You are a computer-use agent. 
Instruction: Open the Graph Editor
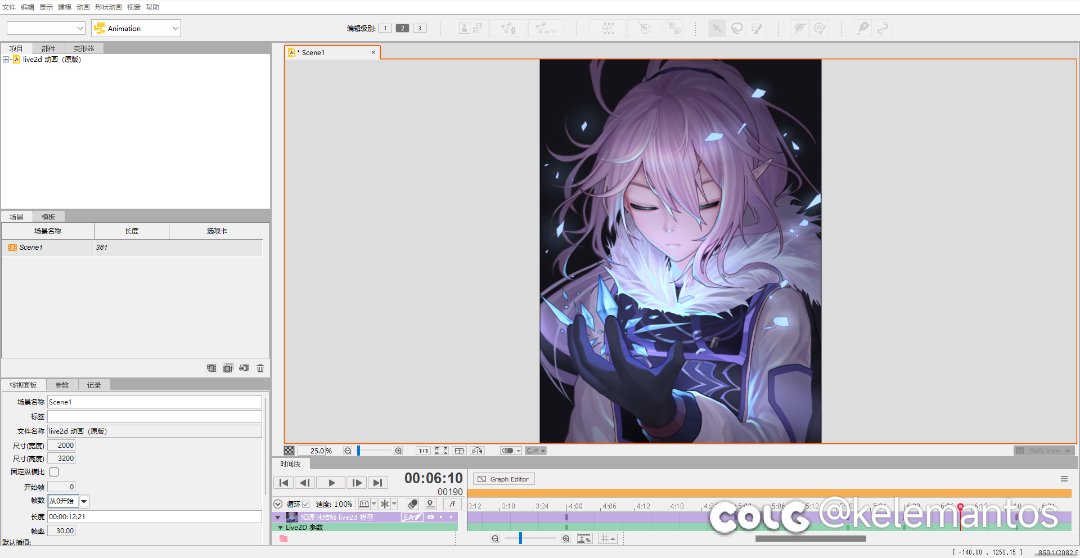[503, 479]
